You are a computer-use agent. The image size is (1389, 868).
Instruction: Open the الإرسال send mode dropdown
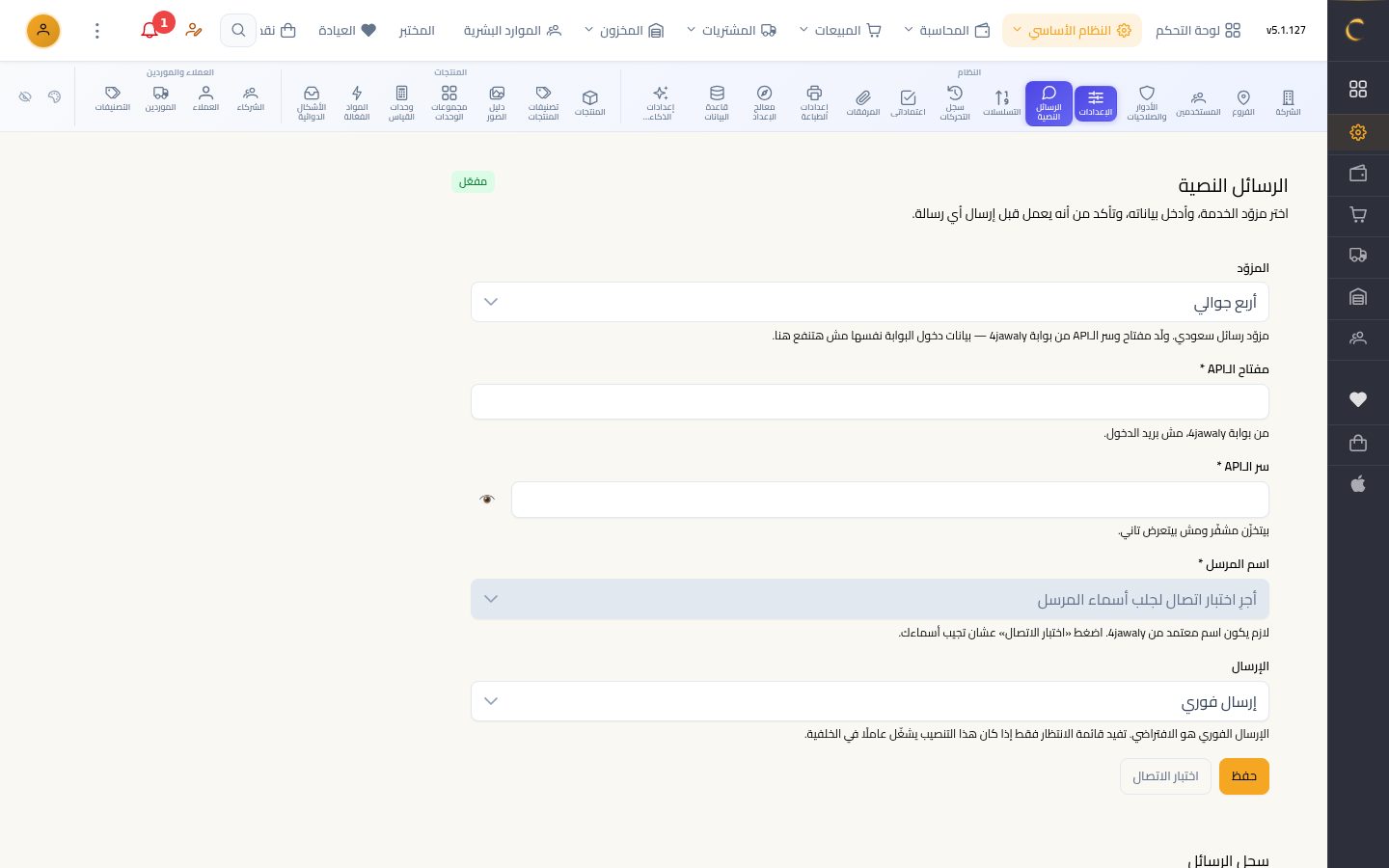coord(870,701)
